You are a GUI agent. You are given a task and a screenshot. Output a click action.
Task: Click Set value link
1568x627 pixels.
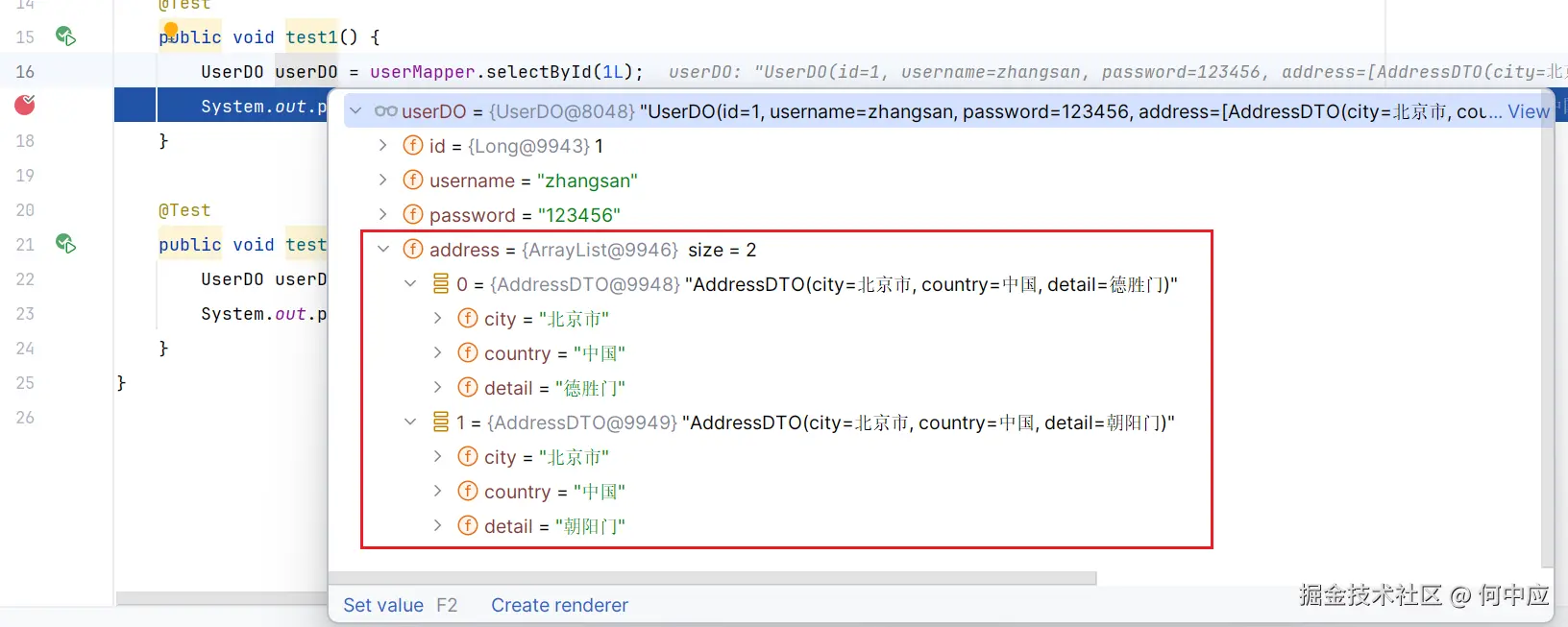point(383,605)
